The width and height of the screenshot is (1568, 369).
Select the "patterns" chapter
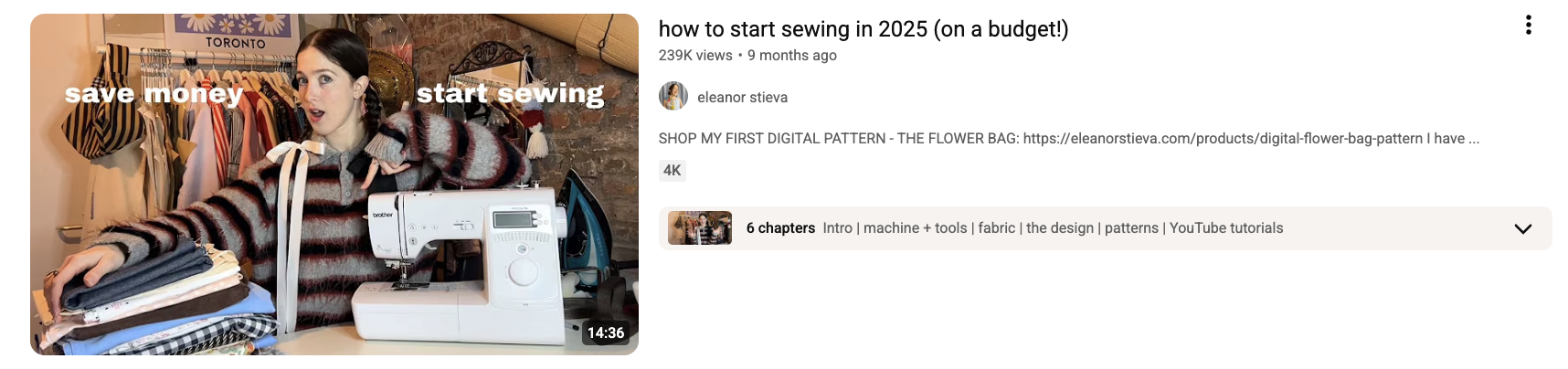pyautogui.click(x=1131, y=228)
